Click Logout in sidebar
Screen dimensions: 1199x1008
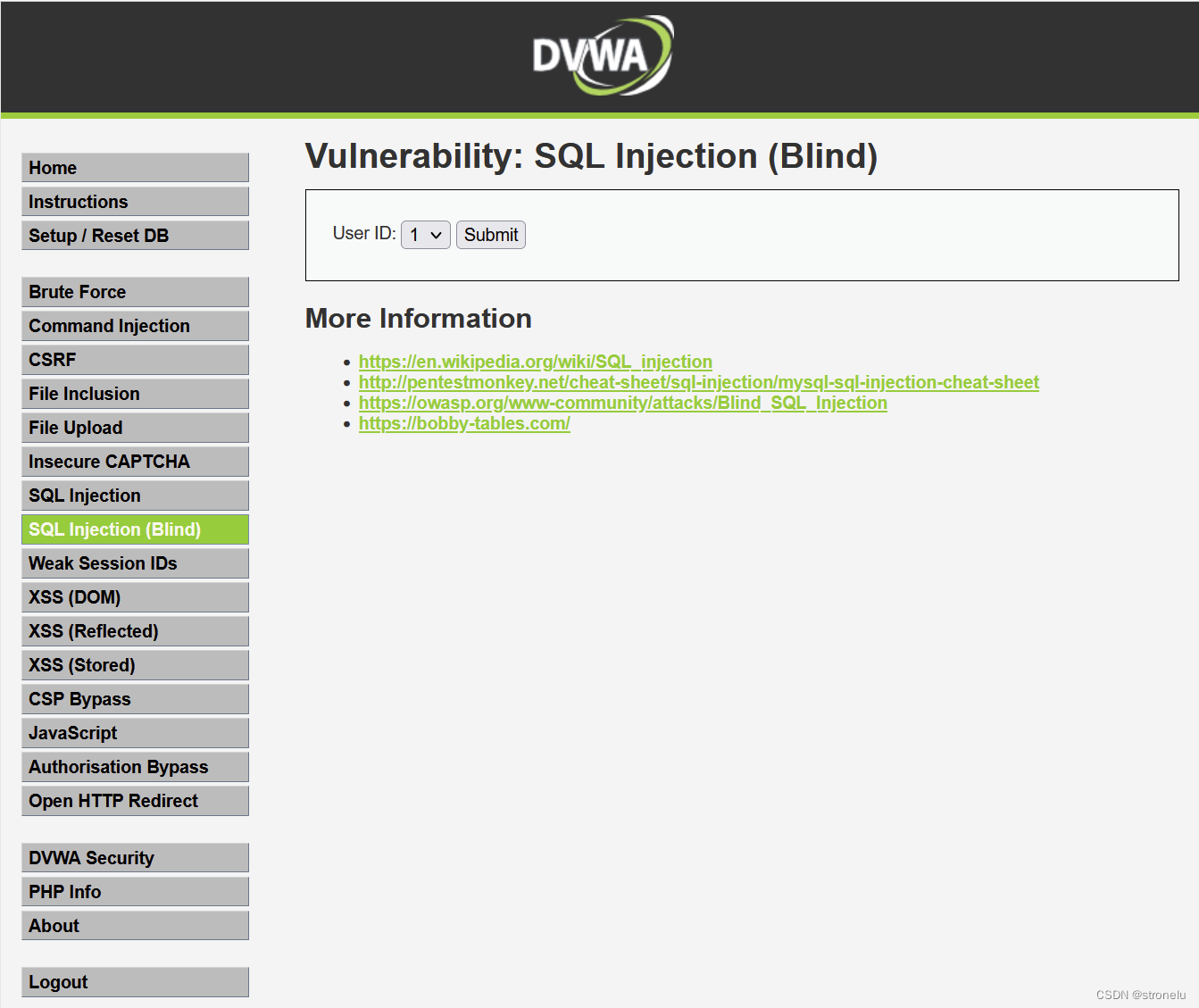pos(135,982)
